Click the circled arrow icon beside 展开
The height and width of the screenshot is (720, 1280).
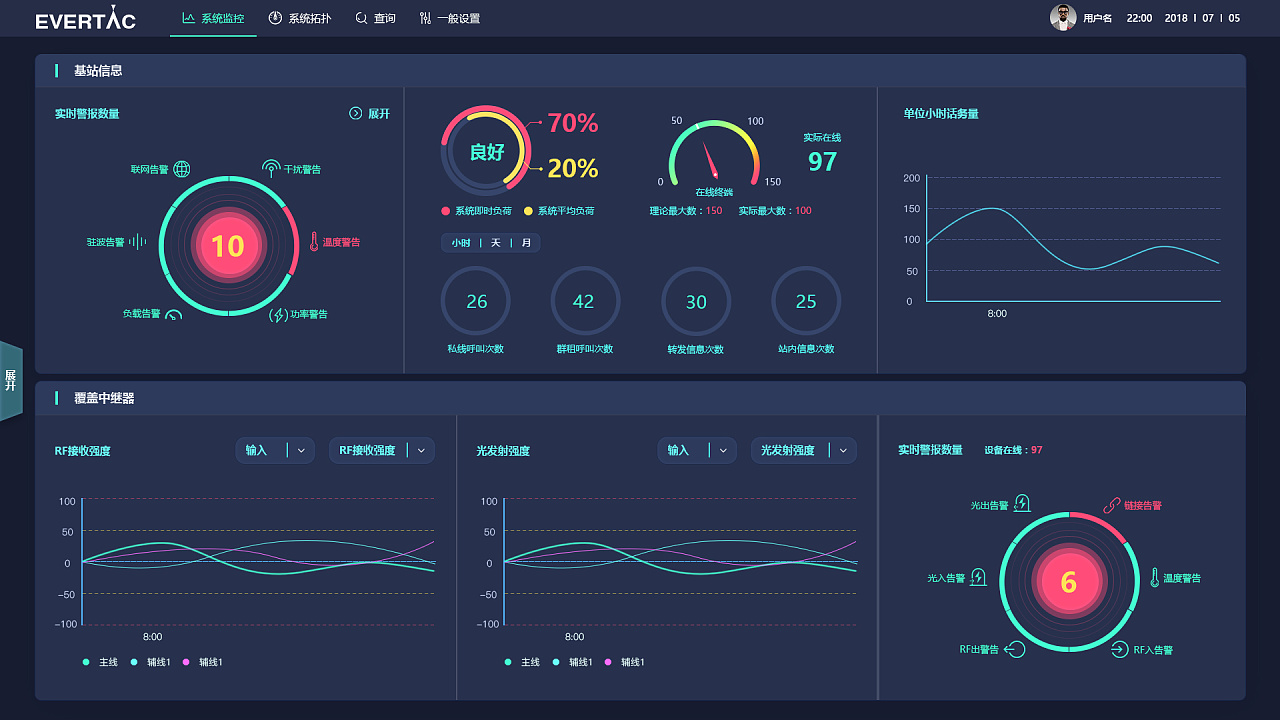click(x=355, y=114)
